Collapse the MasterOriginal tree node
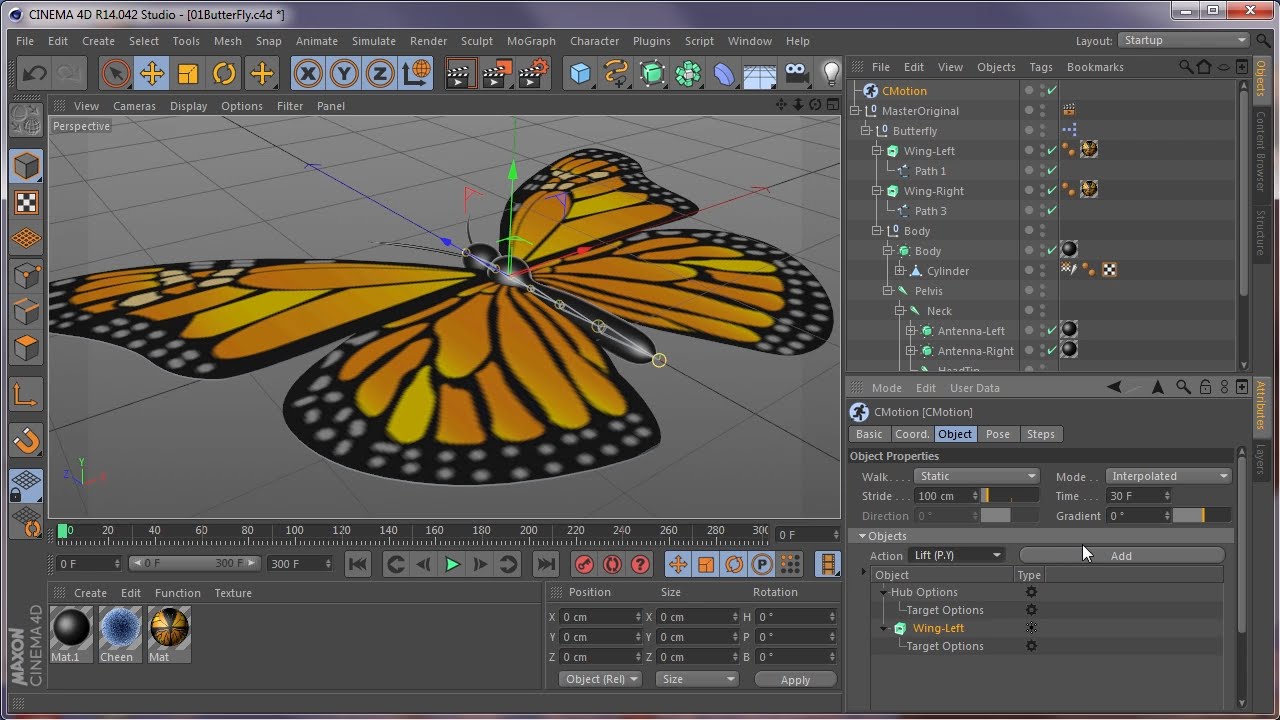 click(856, 111)
